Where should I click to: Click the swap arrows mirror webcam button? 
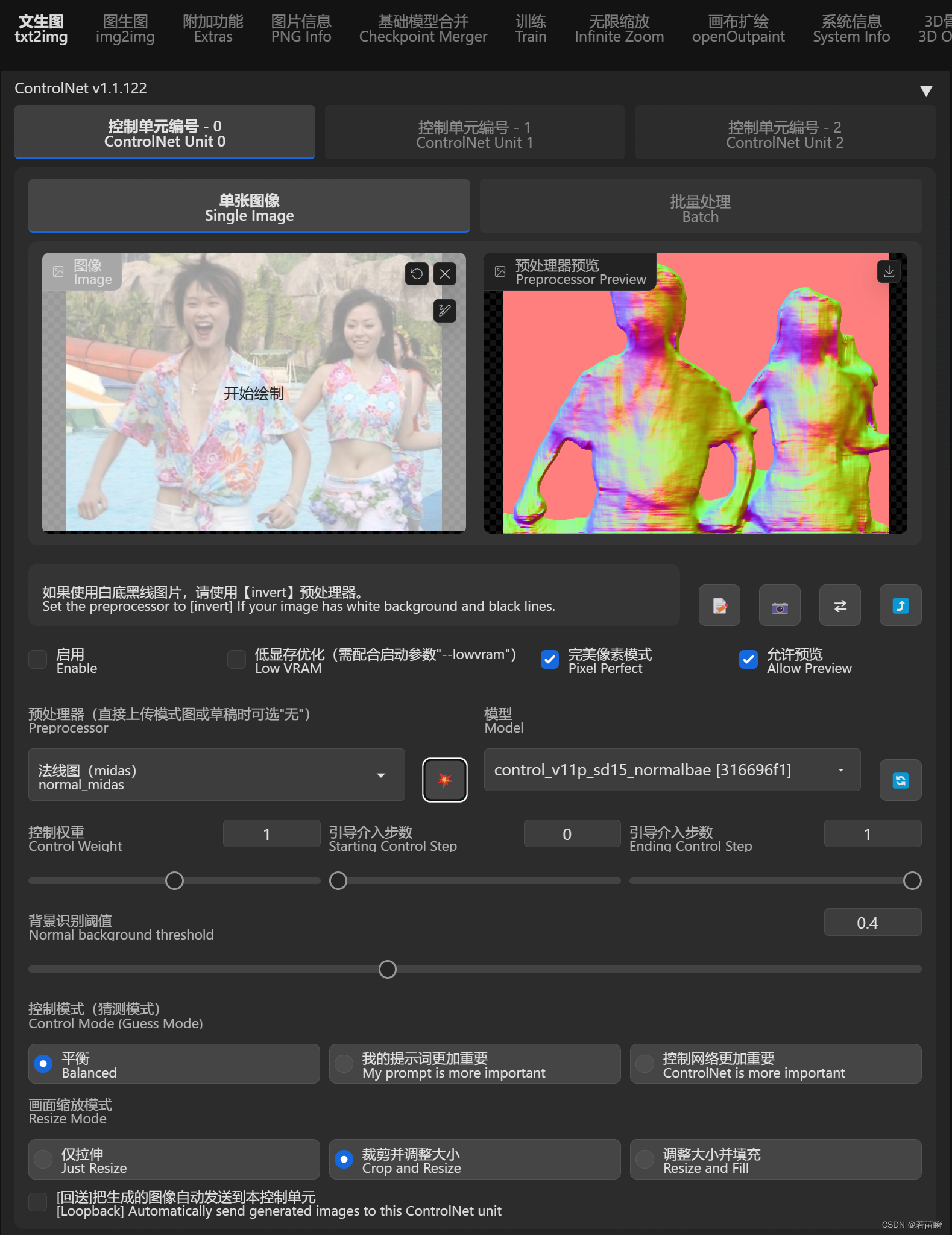(840, 605)
